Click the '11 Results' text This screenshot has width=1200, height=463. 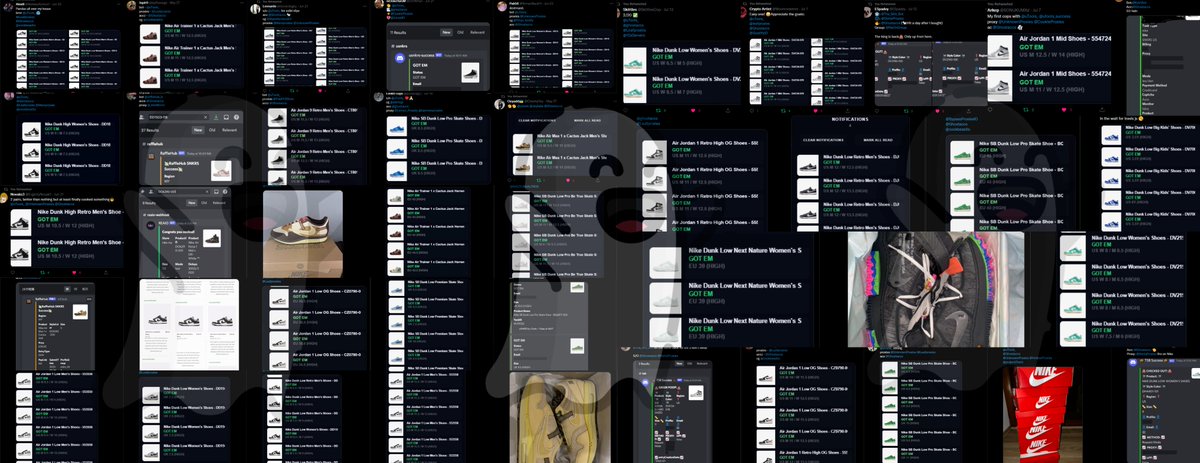pos(398,33)
